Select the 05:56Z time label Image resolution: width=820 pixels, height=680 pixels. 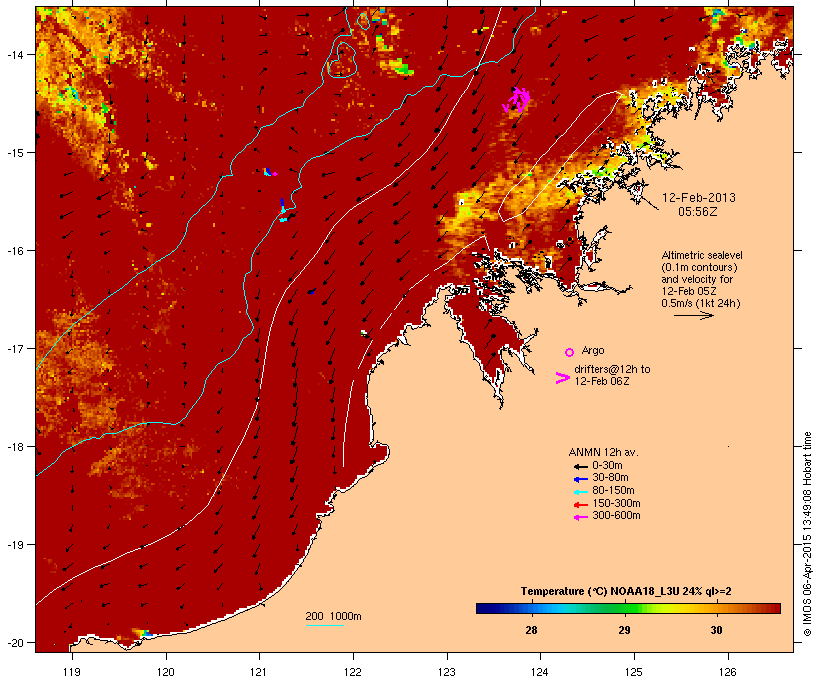(698, 212)
